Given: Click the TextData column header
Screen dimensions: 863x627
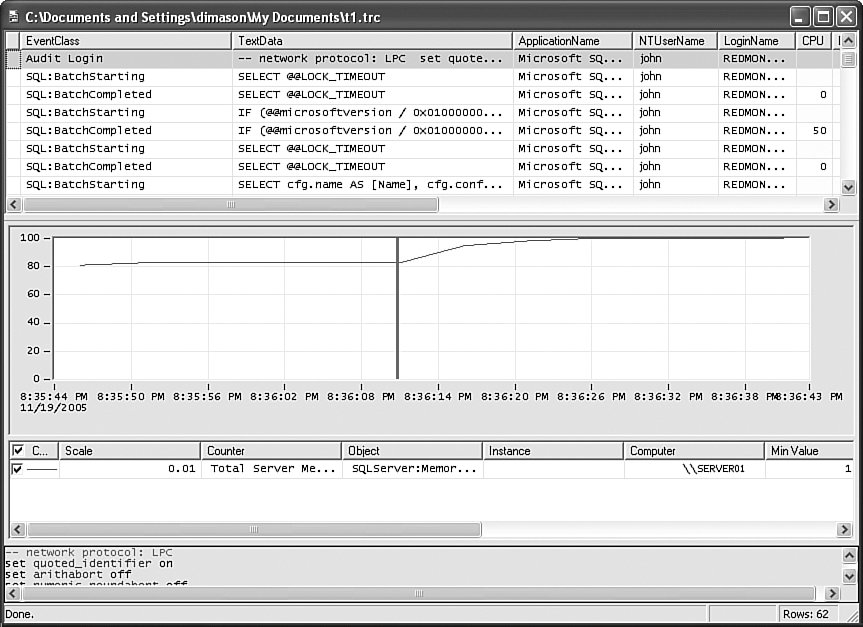Looking at the screenshot, I should point(371,41).
